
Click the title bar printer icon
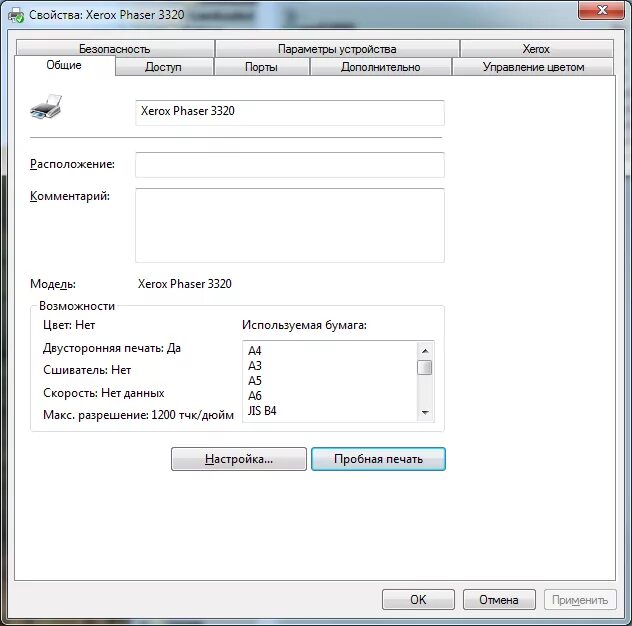(16, 15)
